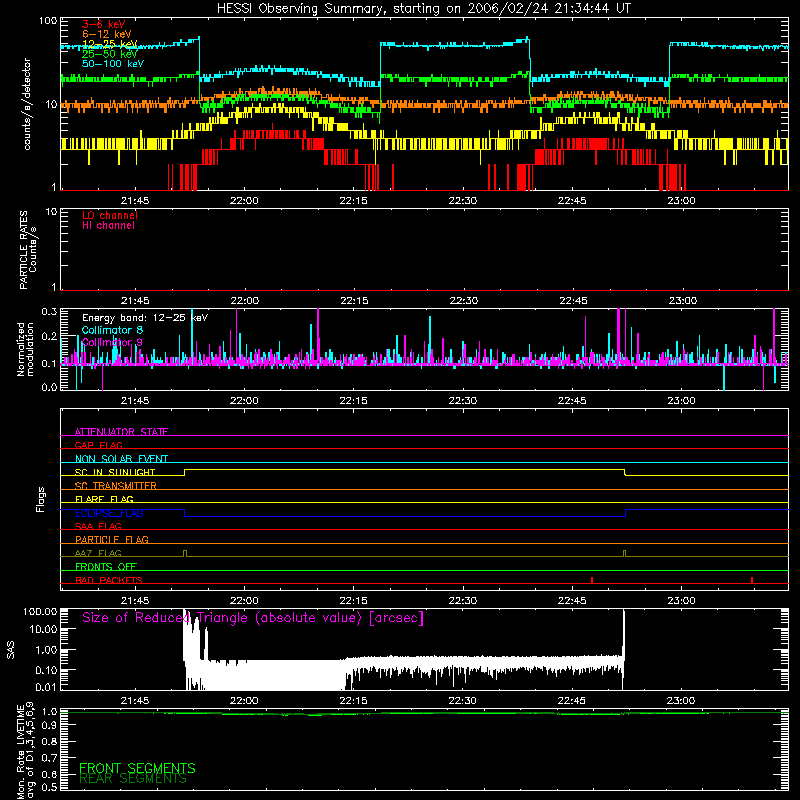Select the 25-50 keV legend label
The height and width of the screenshot is (800, 800).
tap(110, 54)
